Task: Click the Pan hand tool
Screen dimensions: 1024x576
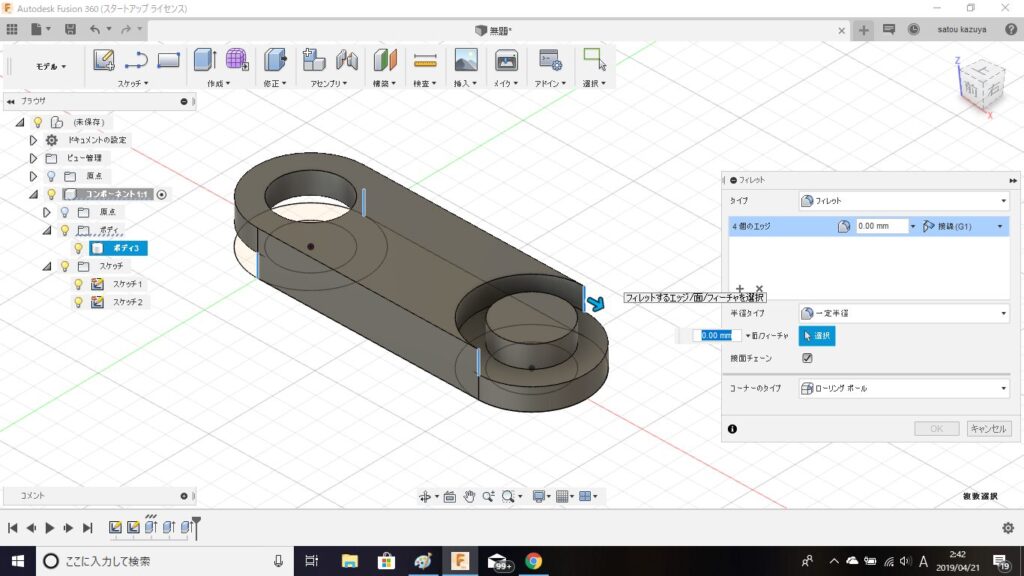Action: pos(469,497)
